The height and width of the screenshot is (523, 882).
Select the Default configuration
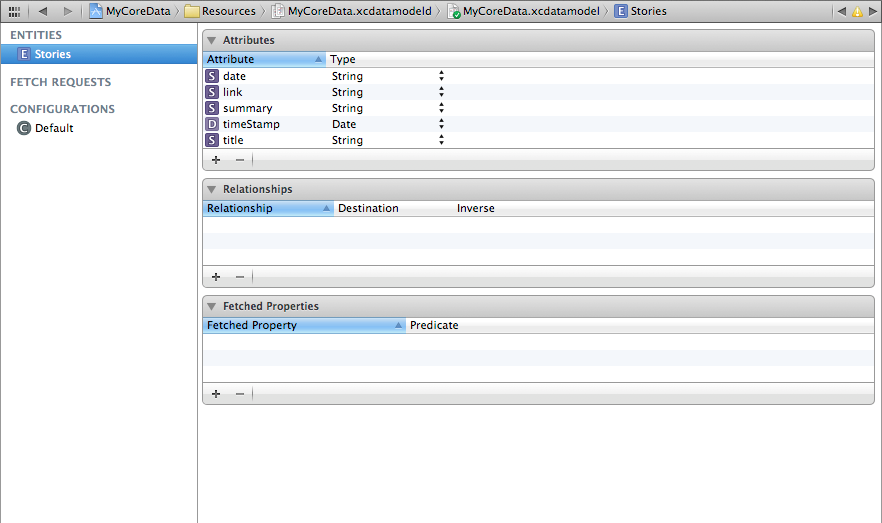(53, 128)
